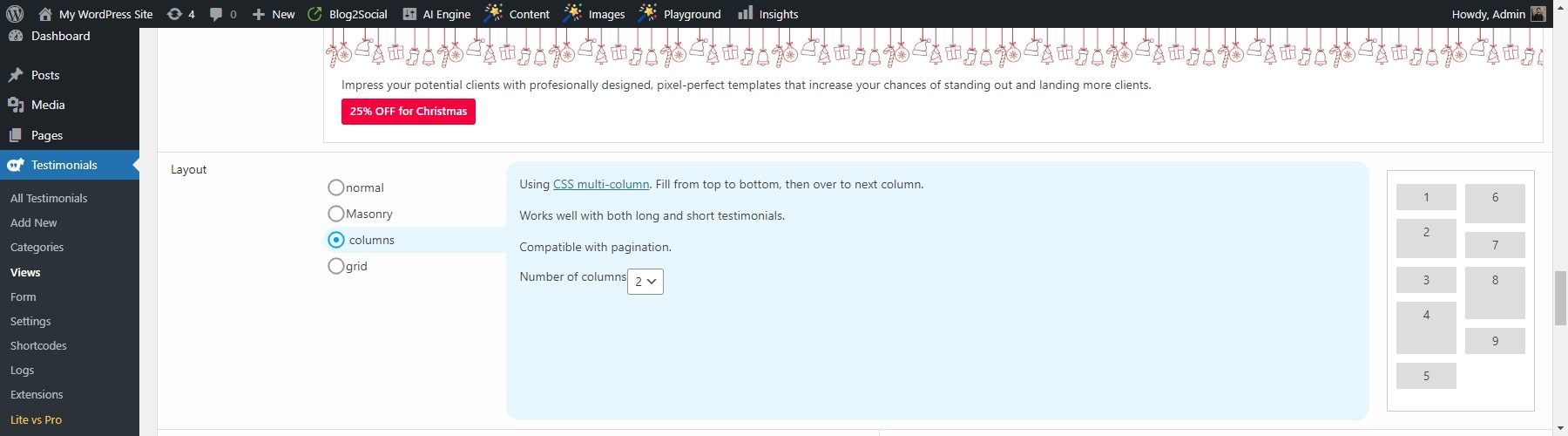Screen dimensions: 1568x436
Task: Expand the New content menu
Action: (274, 14)
